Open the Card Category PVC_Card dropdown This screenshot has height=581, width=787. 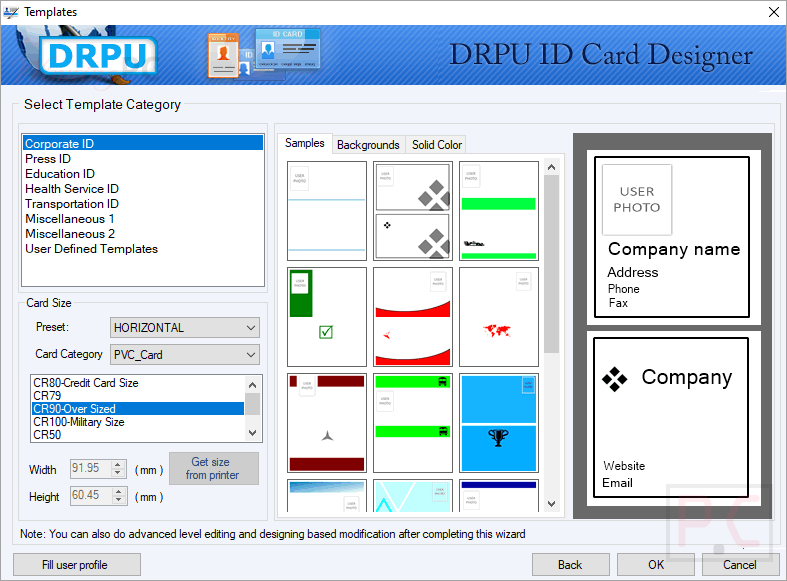[x=185, y=355]
